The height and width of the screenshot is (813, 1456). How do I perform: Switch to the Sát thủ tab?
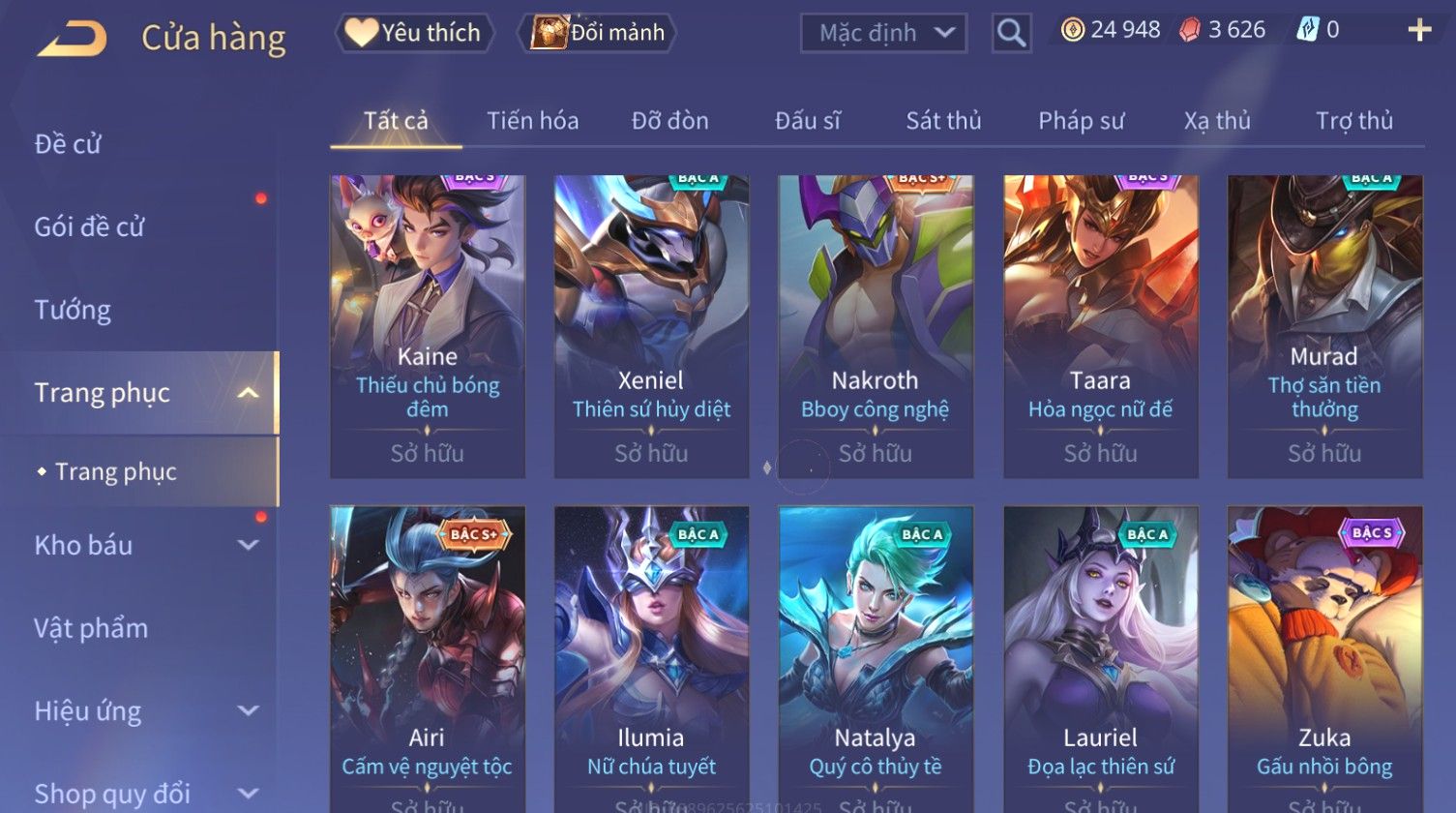tap(943, 121)
